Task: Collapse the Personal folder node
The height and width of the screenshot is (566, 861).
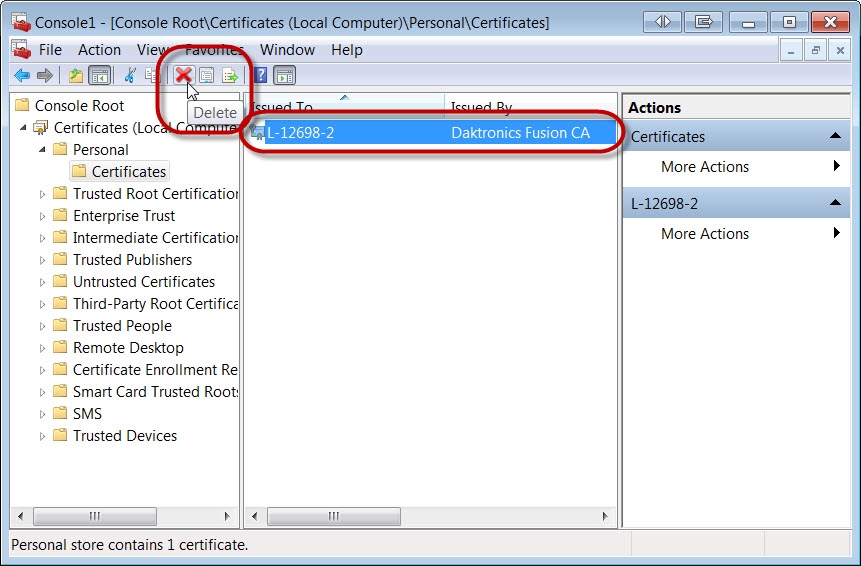Action: pos(42,150)
